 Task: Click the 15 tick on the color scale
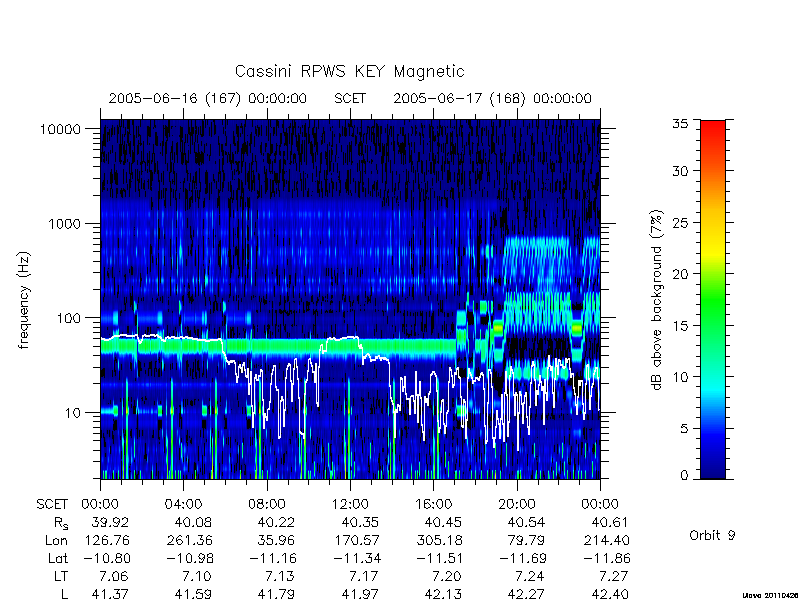click(x=680, y=326)
